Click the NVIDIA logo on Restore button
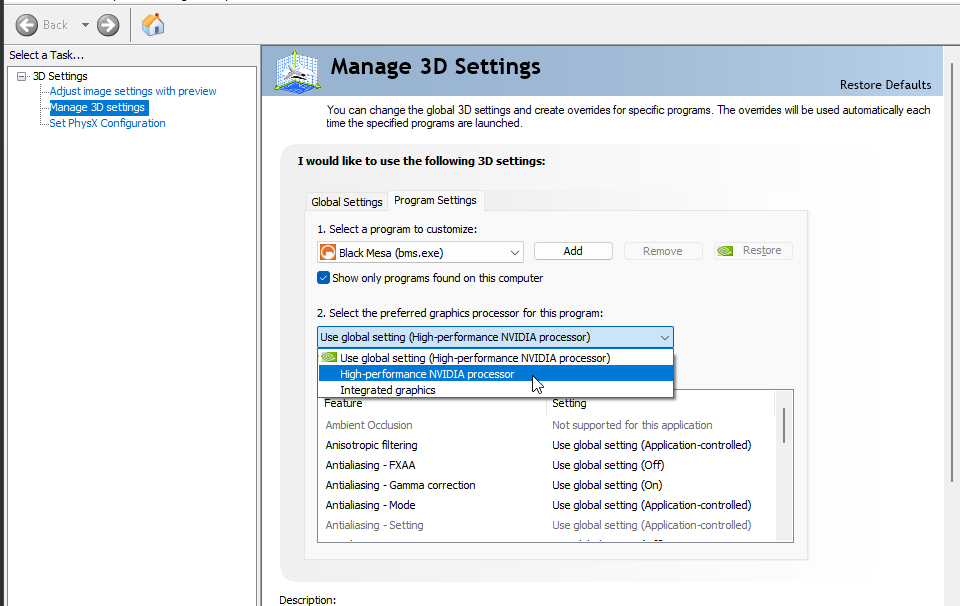This screenshot has height=606, width=960. [x=726, y=251]
